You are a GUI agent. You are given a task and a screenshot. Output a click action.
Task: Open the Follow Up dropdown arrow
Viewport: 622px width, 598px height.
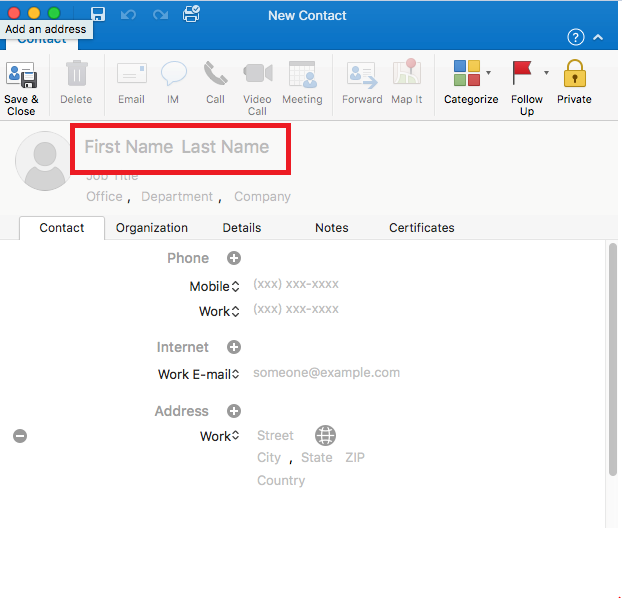click(x=546, y=73)
